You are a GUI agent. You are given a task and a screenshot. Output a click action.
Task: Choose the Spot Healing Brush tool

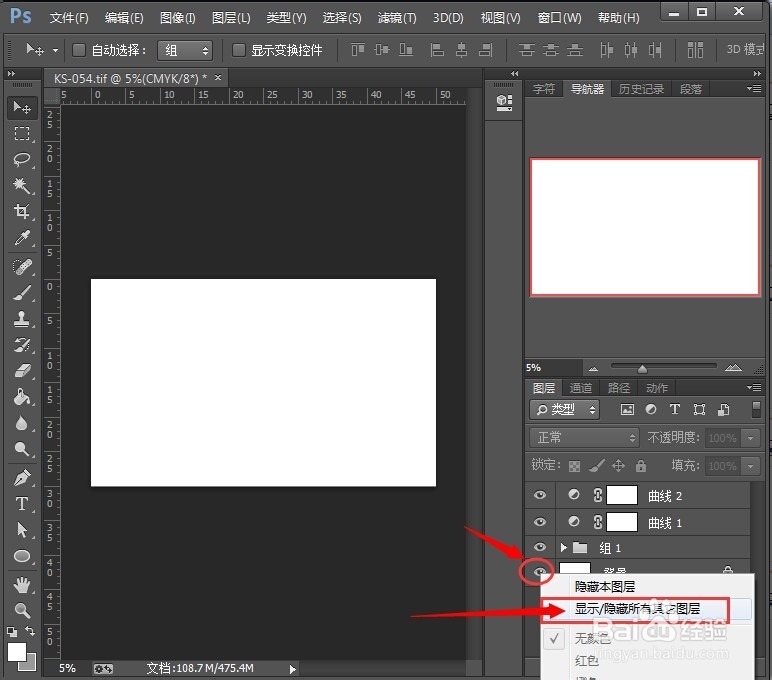[x=22, y=267]
